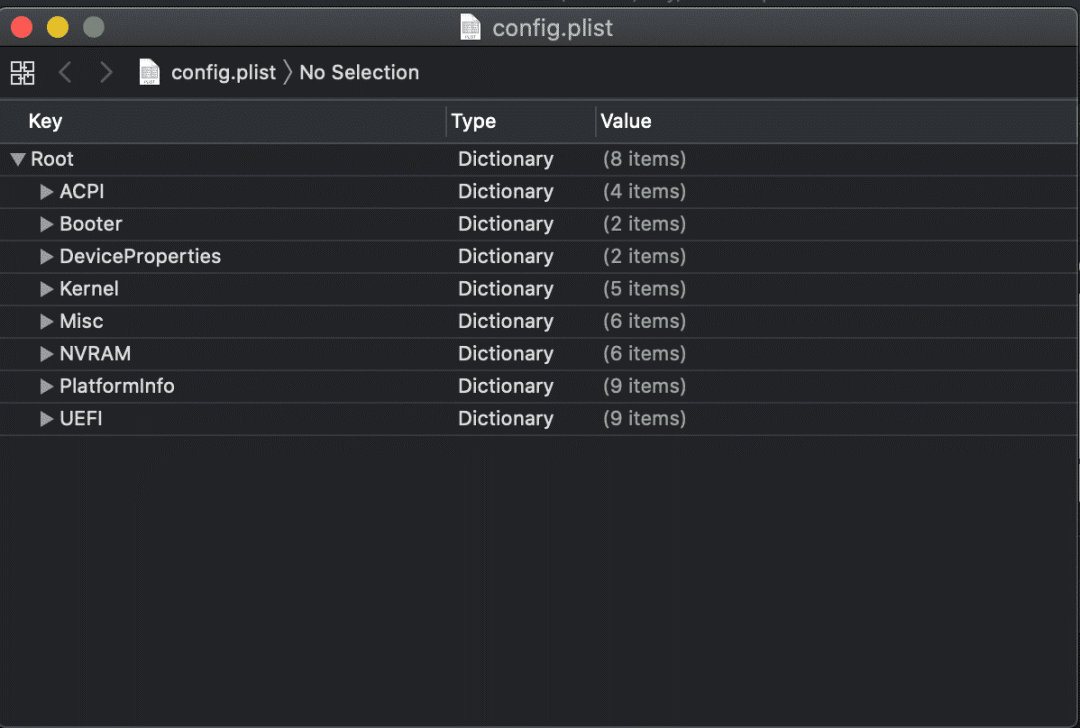Expand the Misc dictionary triangle
The width and height of the screenshot is (1080, 728).
[46, 322]
